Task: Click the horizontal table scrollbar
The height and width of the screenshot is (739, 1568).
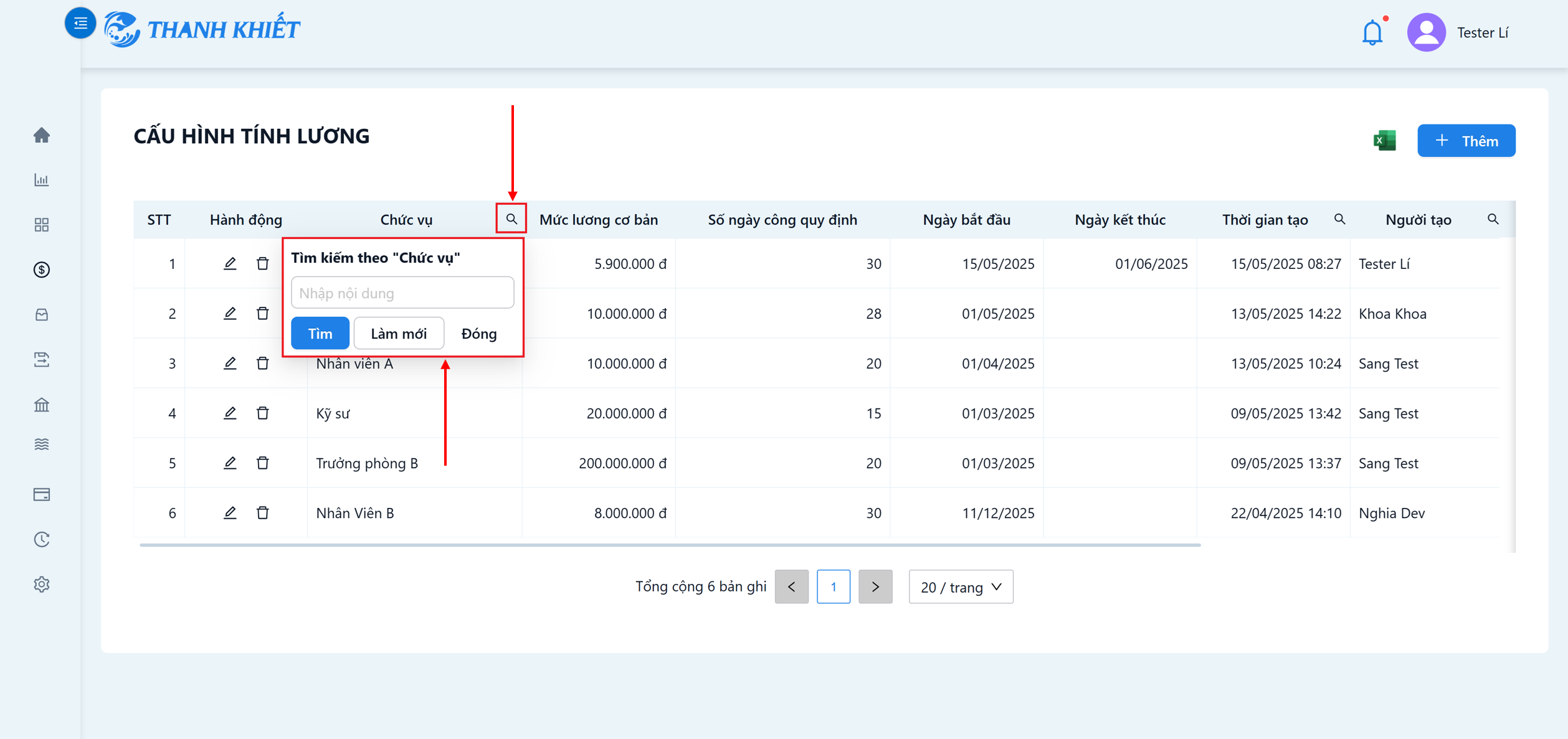Action: tap(670, 545)
